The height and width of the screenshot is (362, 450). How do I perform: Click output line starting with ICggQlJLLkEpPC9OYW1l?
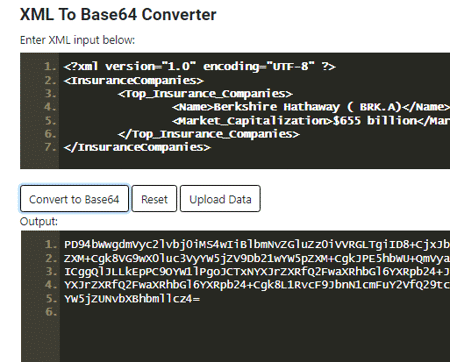[x=257, y=271]
